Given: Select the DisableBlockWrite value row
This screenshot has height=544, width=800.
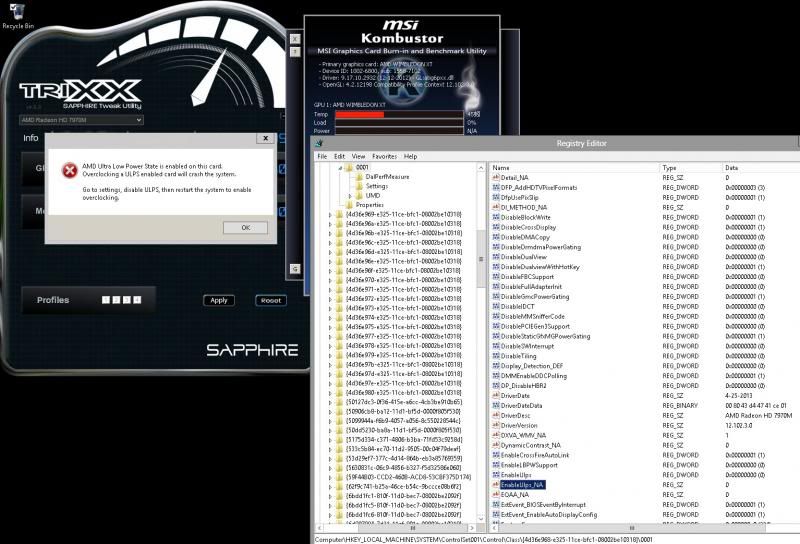Looking at the screenshot, I should 645,217.
